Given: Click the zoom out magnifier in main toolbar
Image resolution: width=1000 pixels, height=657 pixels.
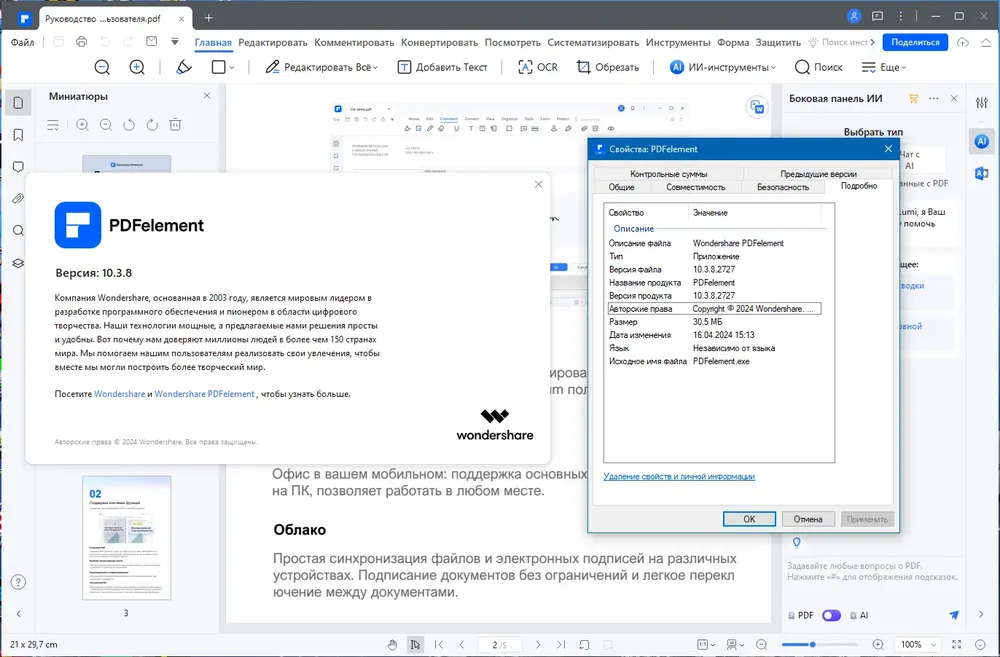Looking at the screenshot, I should pyautogui.click(x=101, y=67).
